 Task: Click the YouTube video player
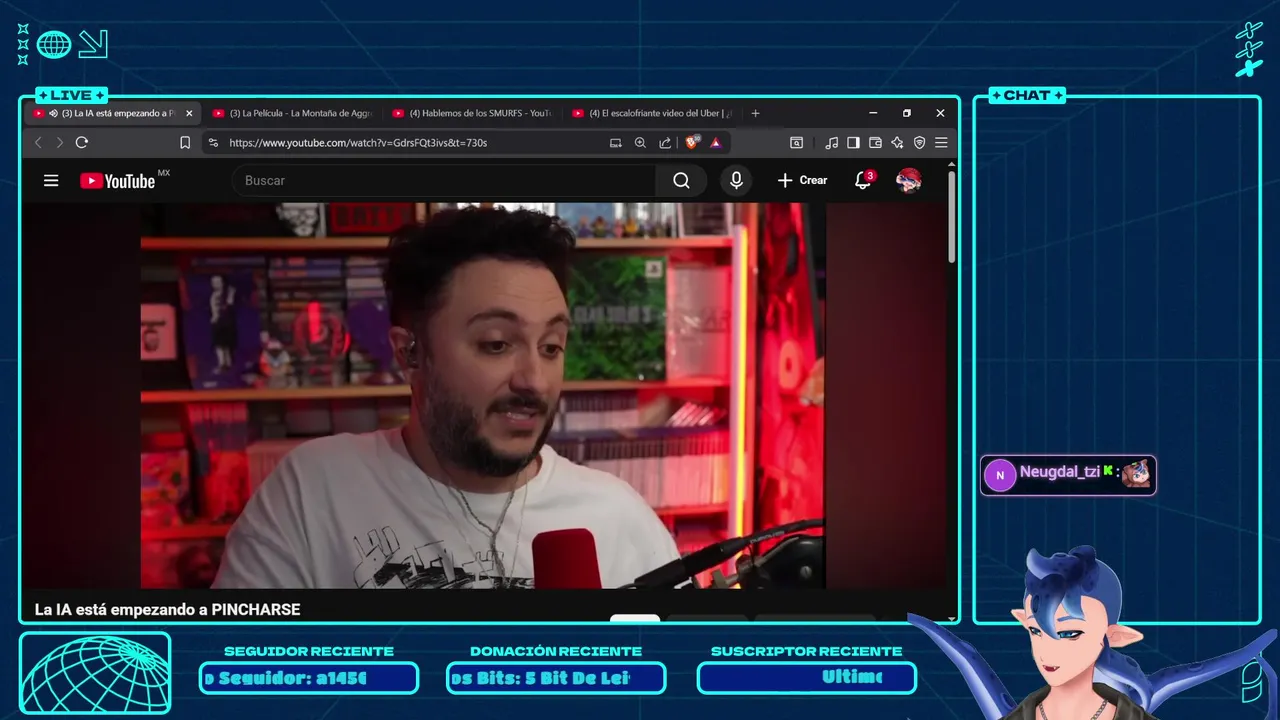[x=483, y=396]
